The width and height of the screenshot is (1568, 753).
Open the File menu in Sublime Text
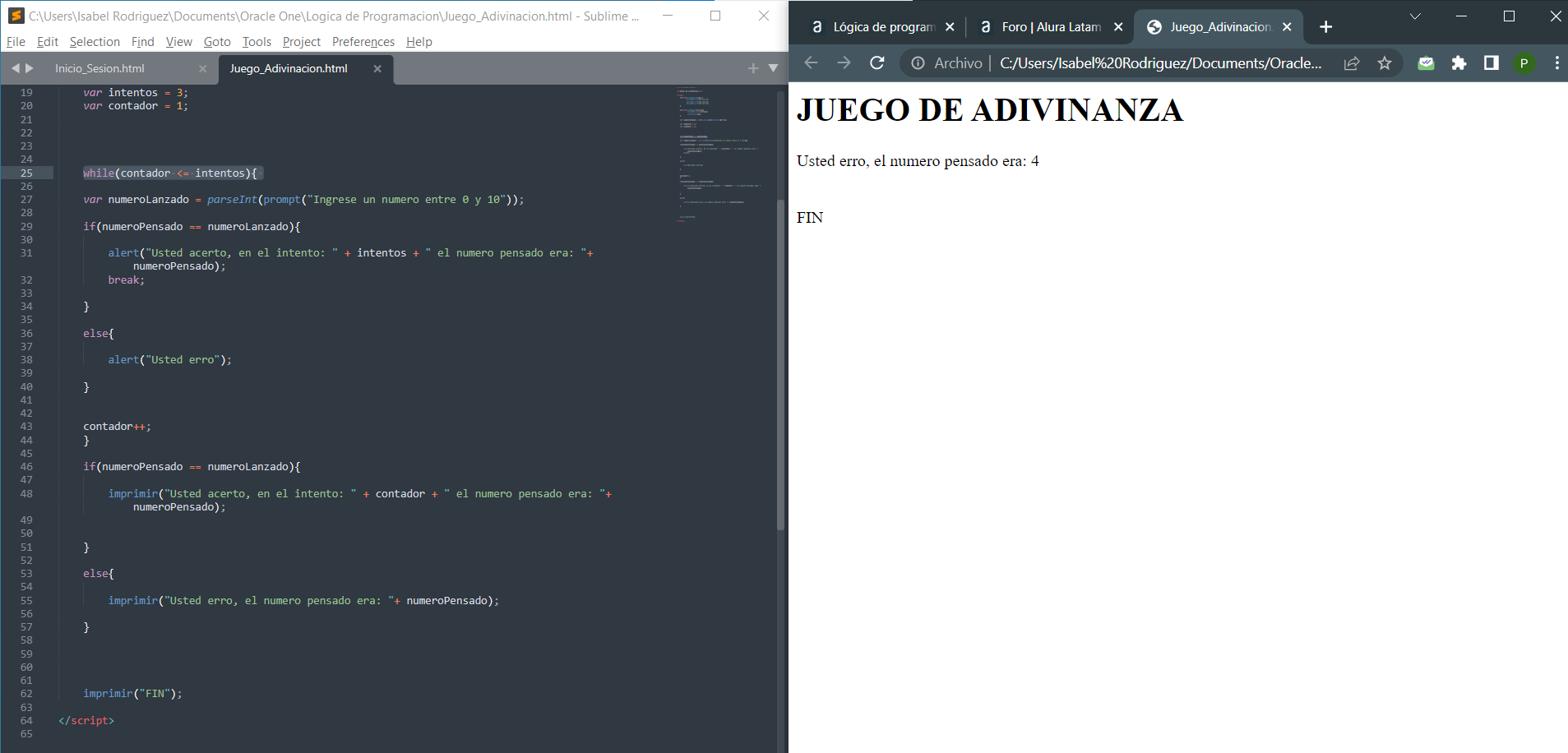[x=16, y=42]
